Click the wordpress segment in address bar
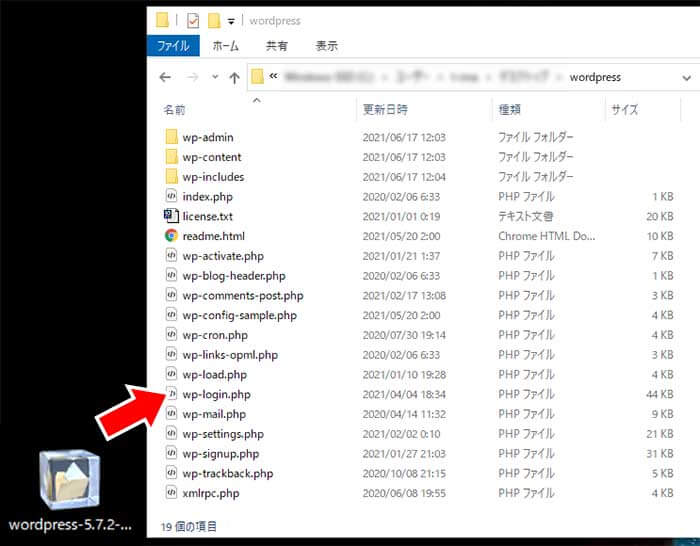 click(595, 77)
